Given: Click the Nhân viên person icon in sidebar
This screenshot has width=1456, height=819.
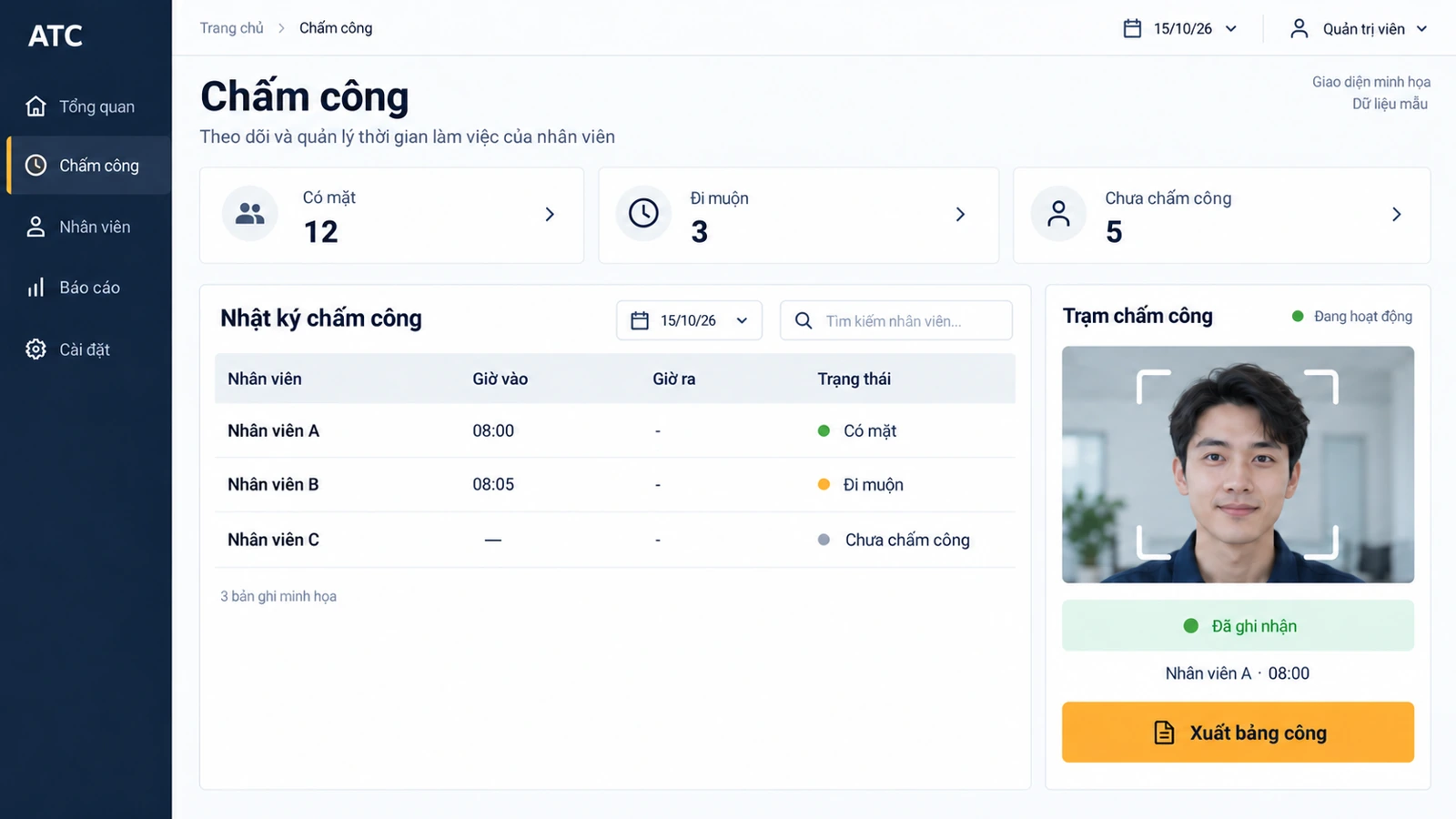Looking at the screenshot, I should coord(35,227).
